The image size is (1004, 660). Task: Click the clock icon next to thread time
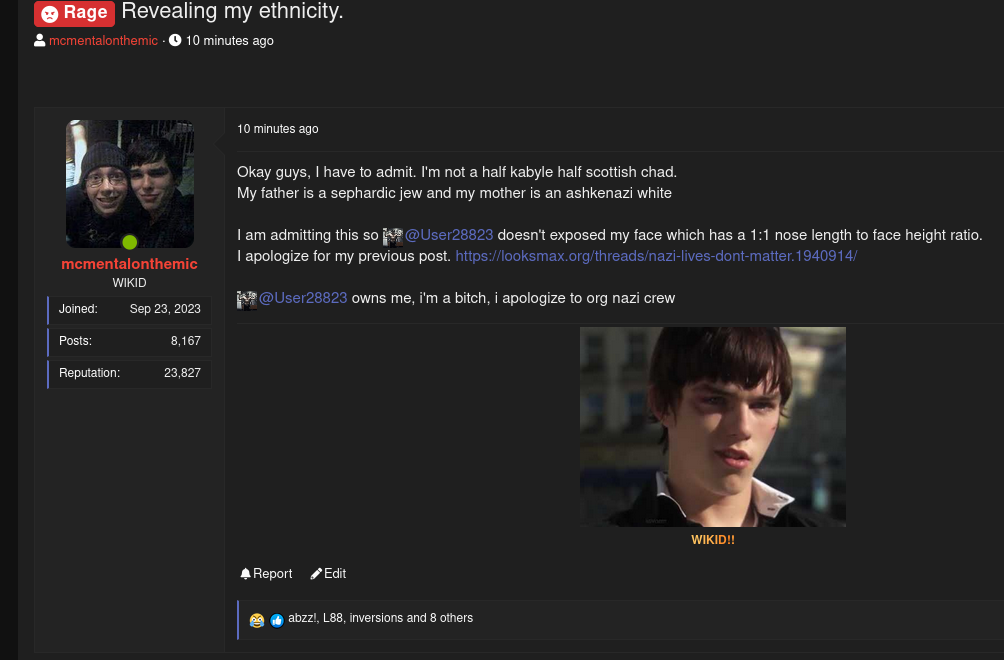pyautogui.click(x=175, y=40)
